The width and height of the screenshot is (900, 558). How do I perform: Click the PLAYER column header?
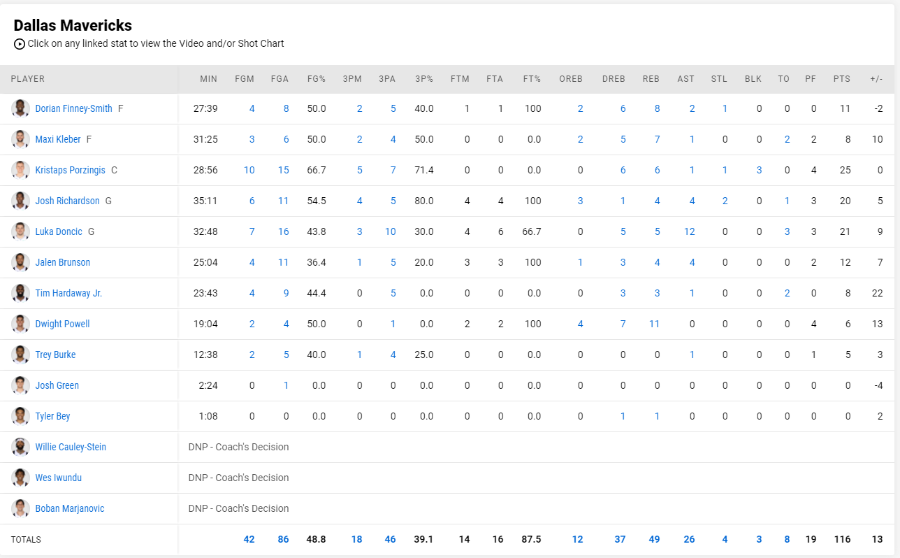tap(28, 79)
